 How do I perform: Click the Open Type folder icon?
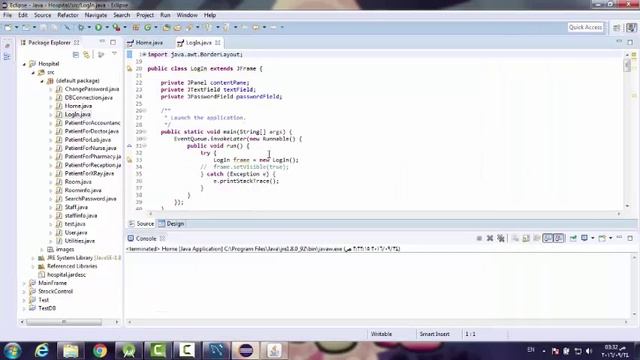coord(166,27)
